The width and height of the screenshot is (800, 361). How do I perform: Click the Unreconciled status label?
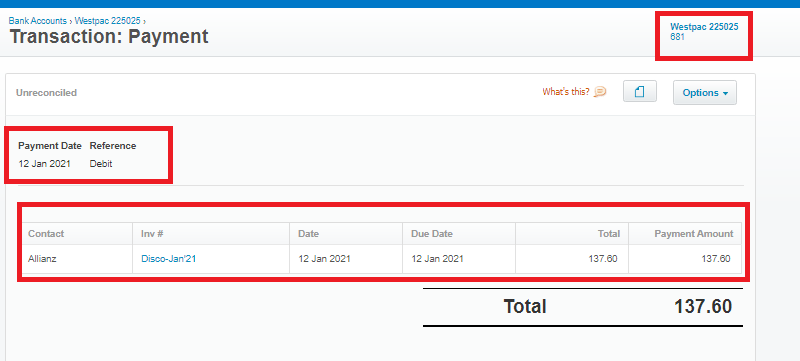[46, 93]
